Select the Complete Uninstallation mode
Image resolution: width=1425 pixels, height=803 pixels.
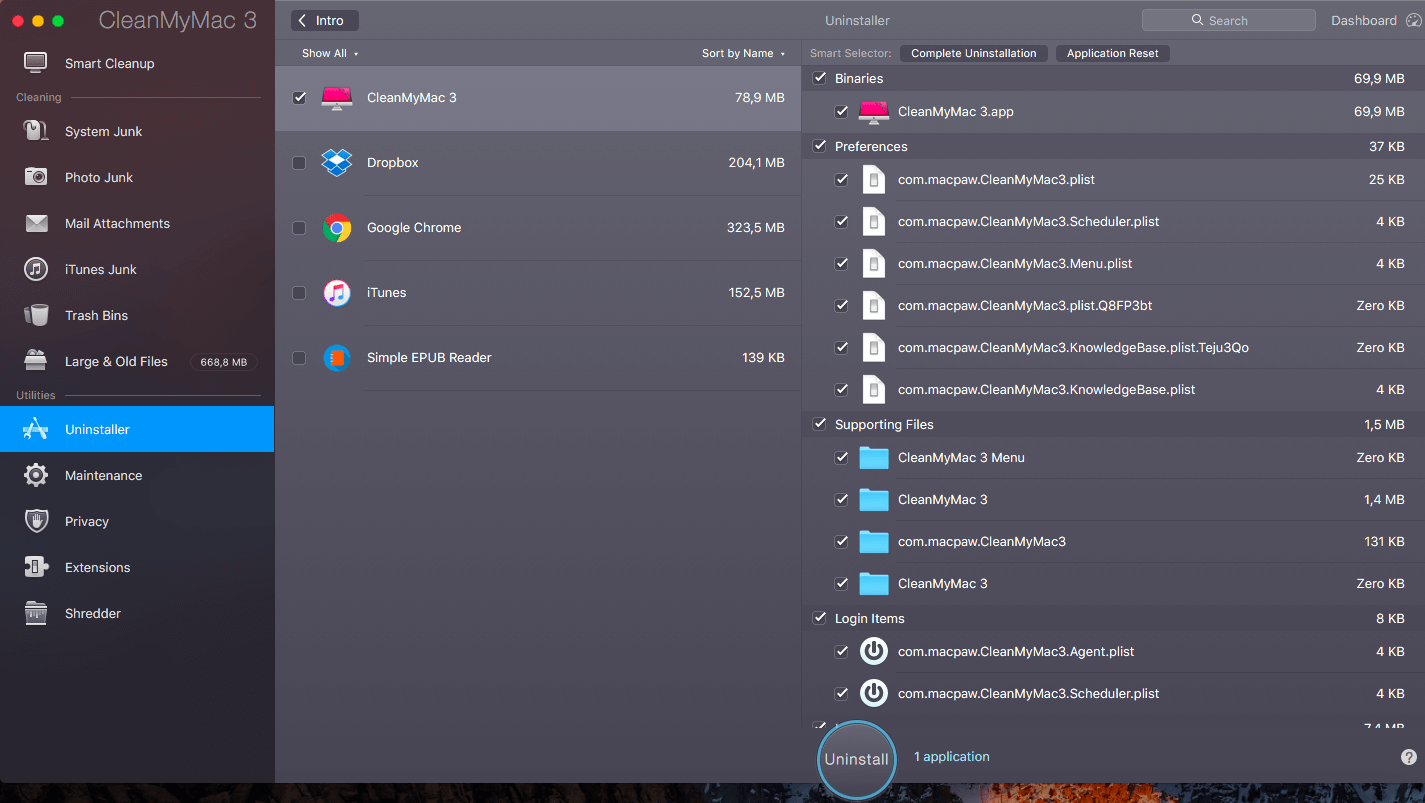click(x=973, y=53)
